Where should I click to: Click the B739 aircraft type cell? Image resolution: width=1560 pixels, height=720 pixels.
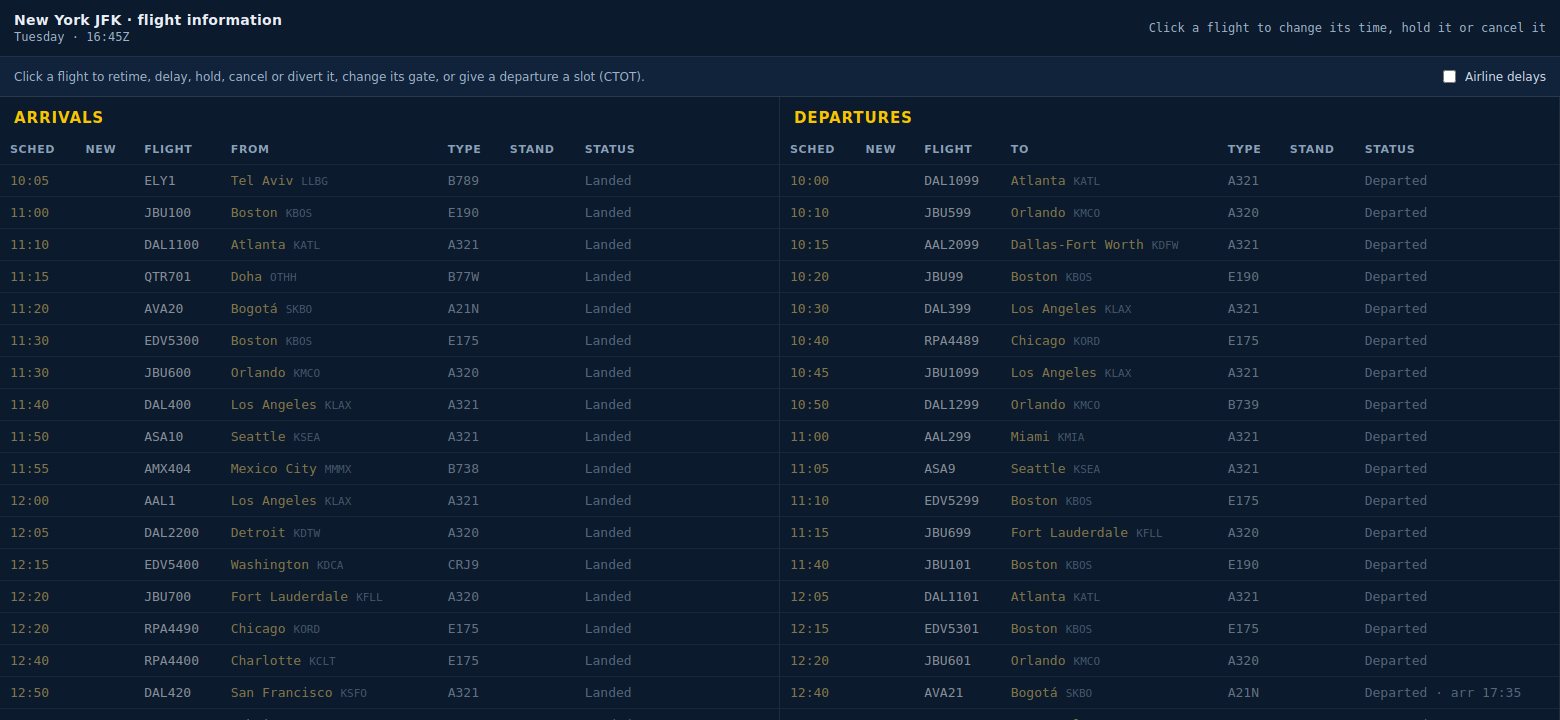[x=1244, y=405]
